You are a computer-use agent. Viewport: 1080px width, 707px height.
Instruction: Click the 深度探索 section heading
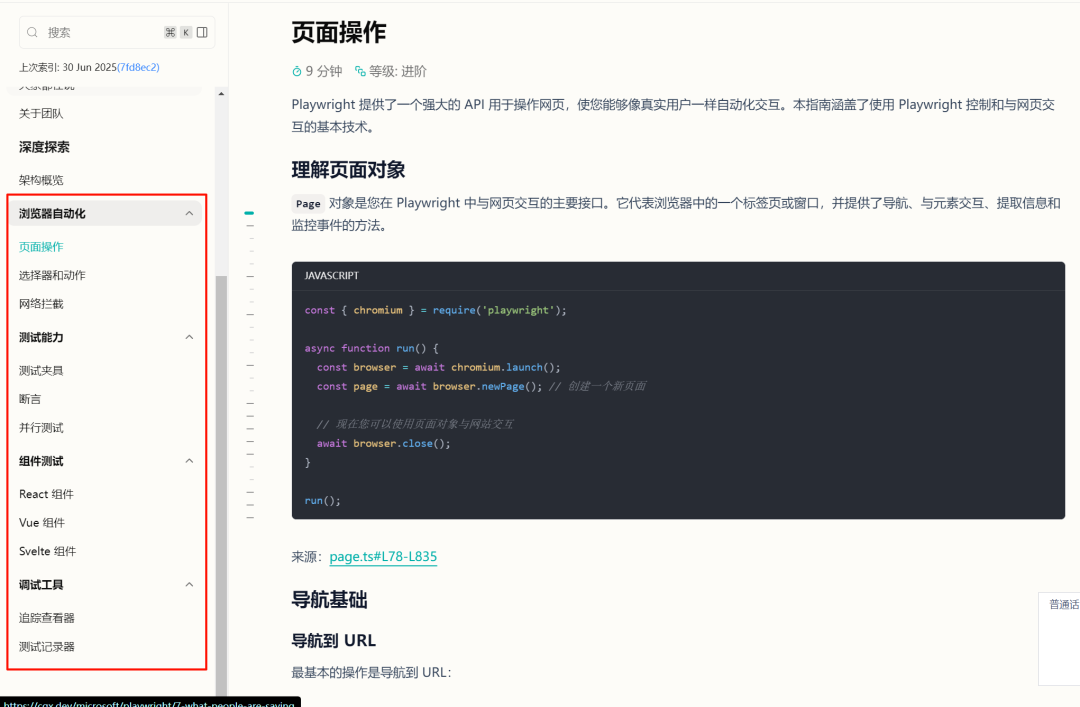point(44,147)
